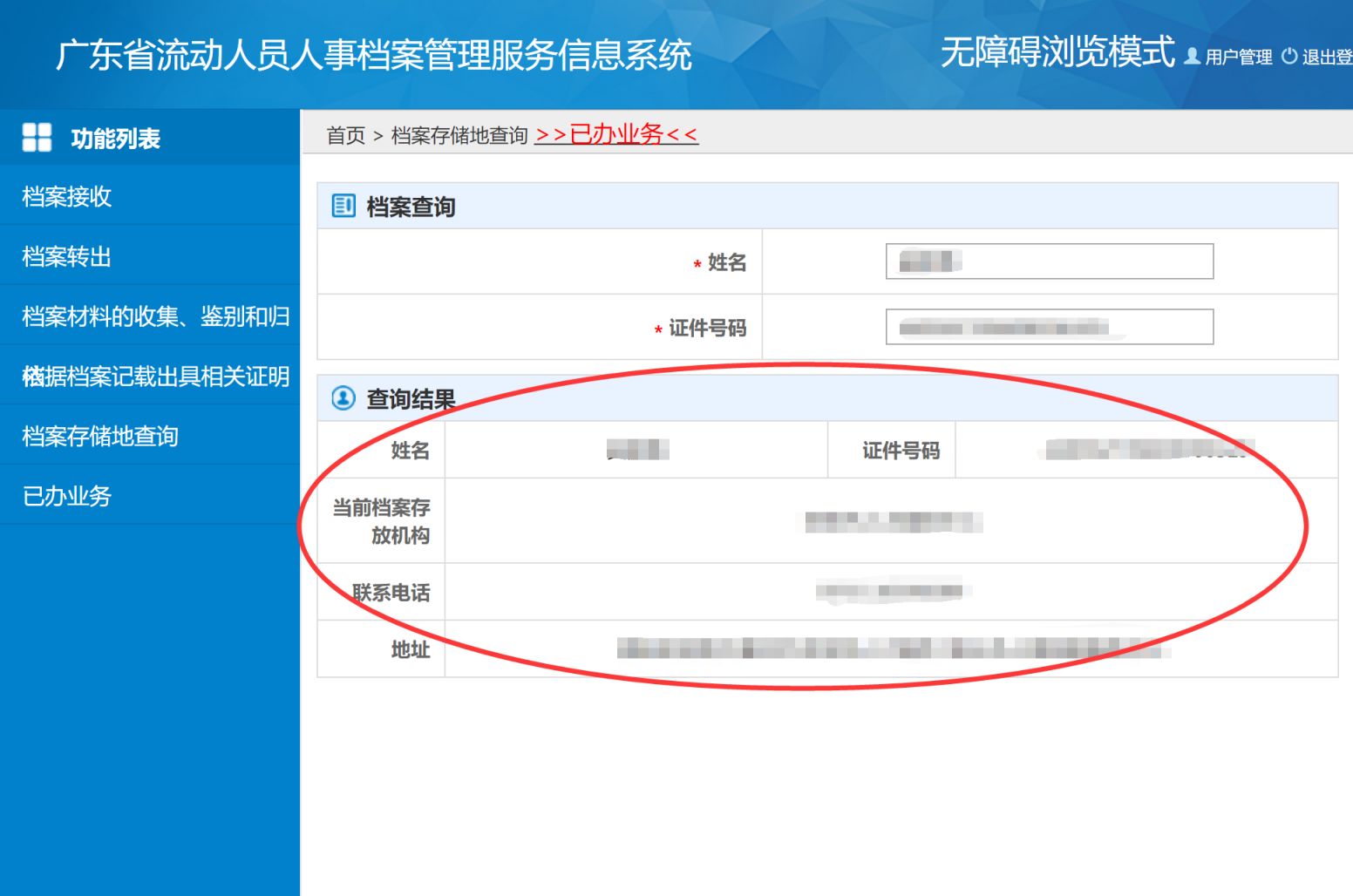The width and height of the screenshot is (1353, 896).
Task: Click the red >>已办业务<< link
Action: coord(616,134)
